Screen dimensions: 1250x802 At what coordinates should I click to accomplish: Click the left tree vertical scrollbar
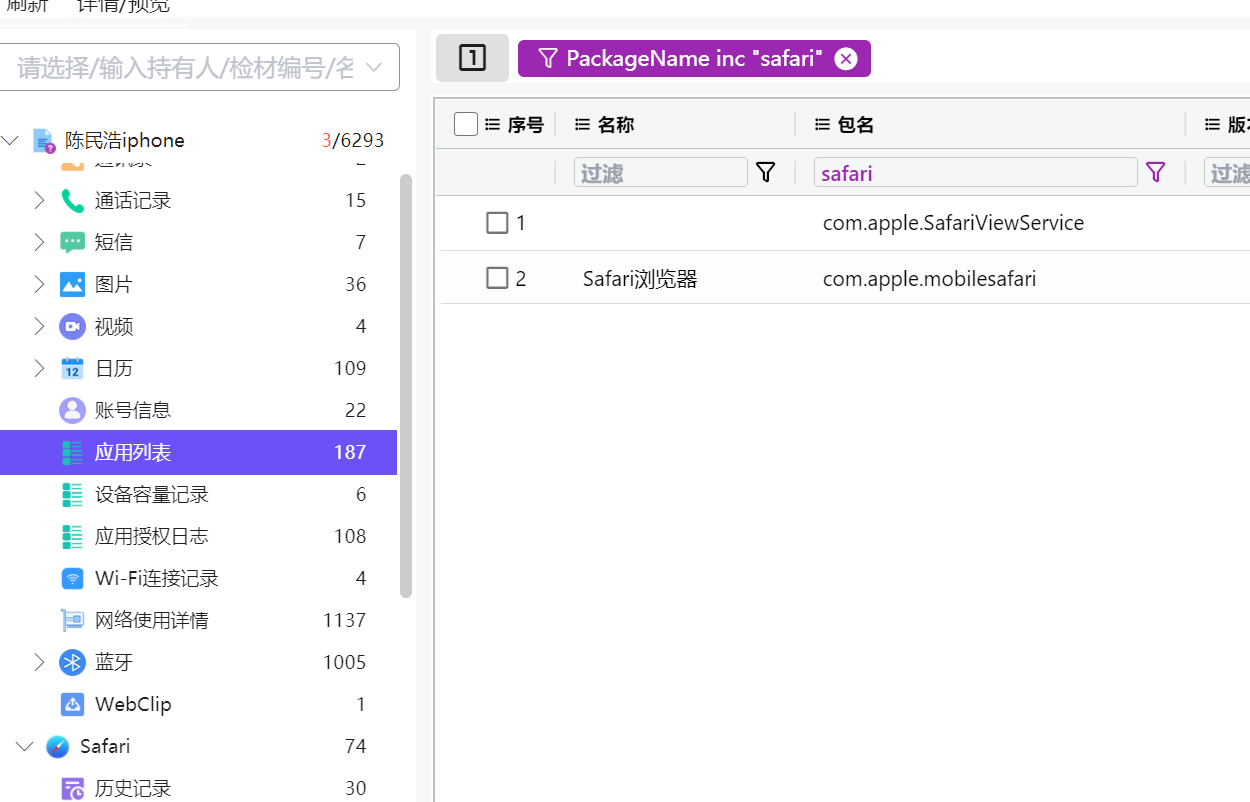click(406, 386)
